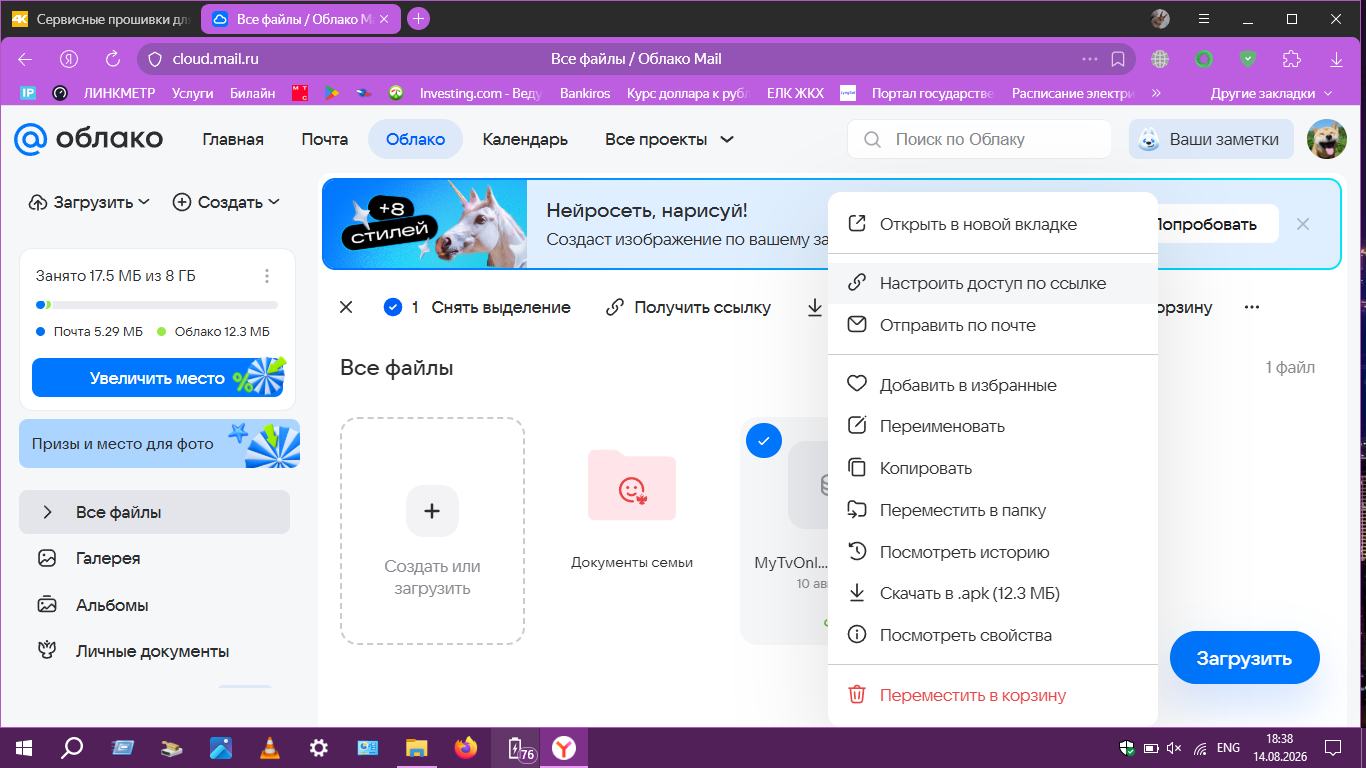Choose Настроить доступ по ссылке
This screenshot has height=768, width=1366.
(x=993, y=283)
